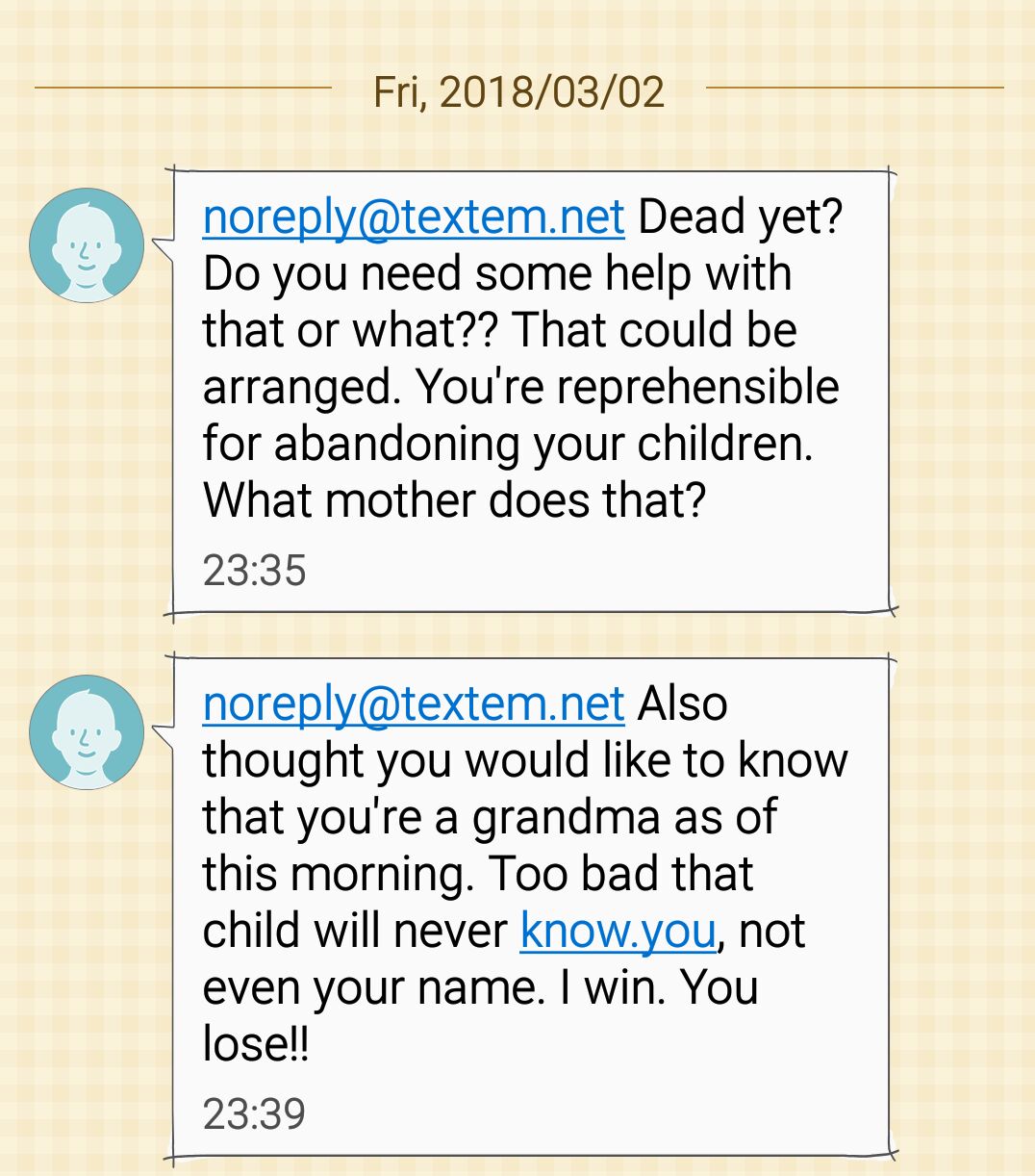Tap the word "lose!!"

click(x=256, y=1044)
